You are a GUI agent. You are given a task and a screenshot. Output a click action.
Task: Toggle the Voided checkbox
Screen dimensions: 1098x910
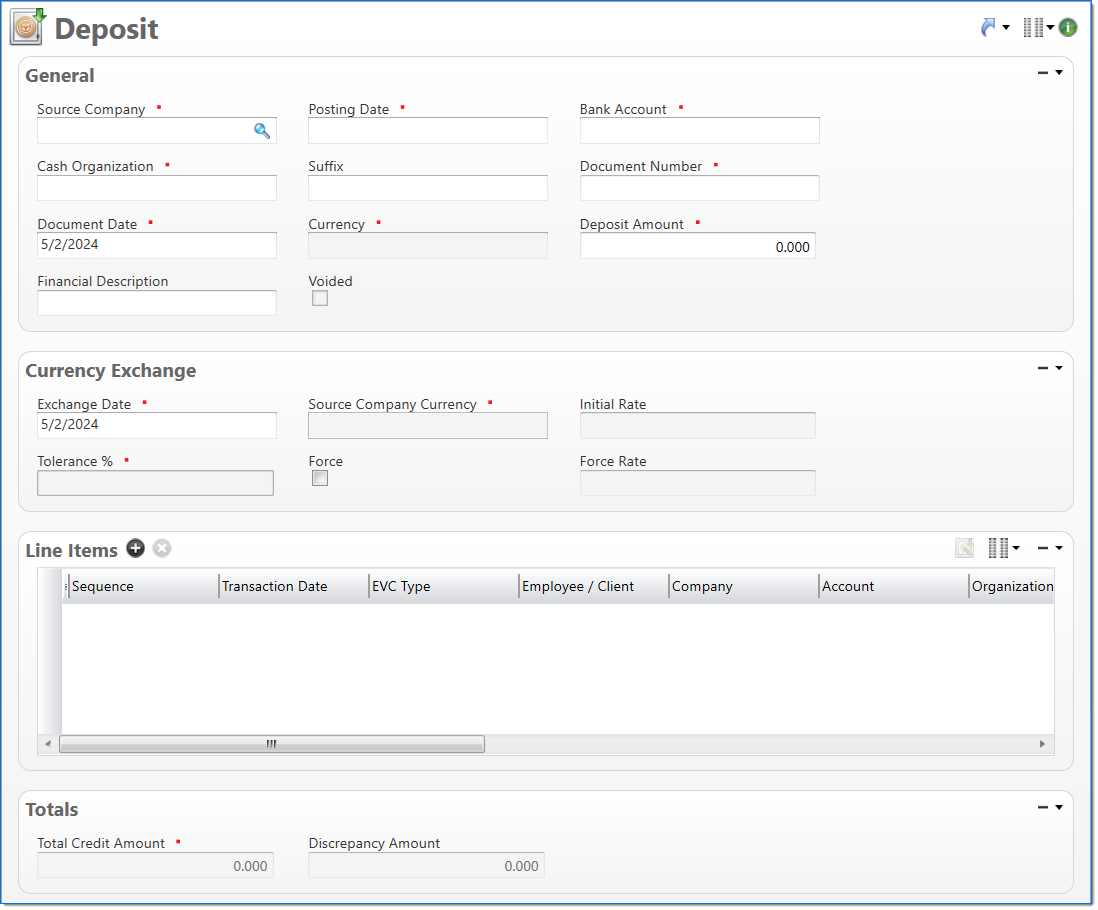(320, 298)
